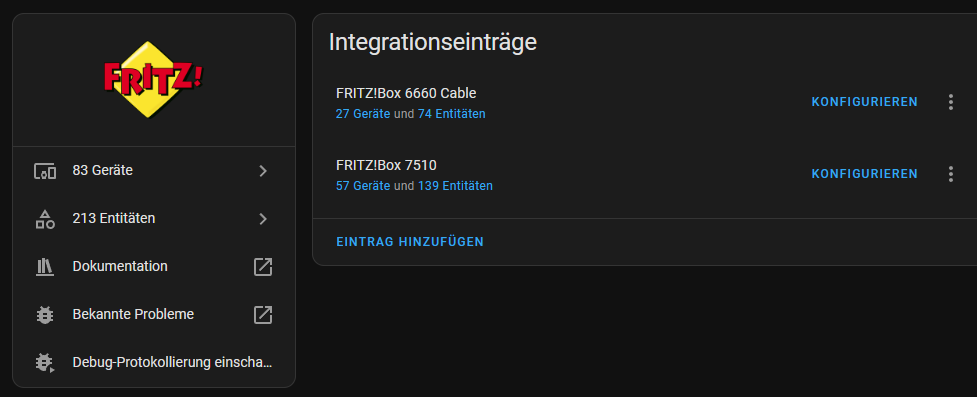The height and width of the screenshot is (397, 977).
Task: Open the 27 Geräte link
Action: click(x=363, y=114)
